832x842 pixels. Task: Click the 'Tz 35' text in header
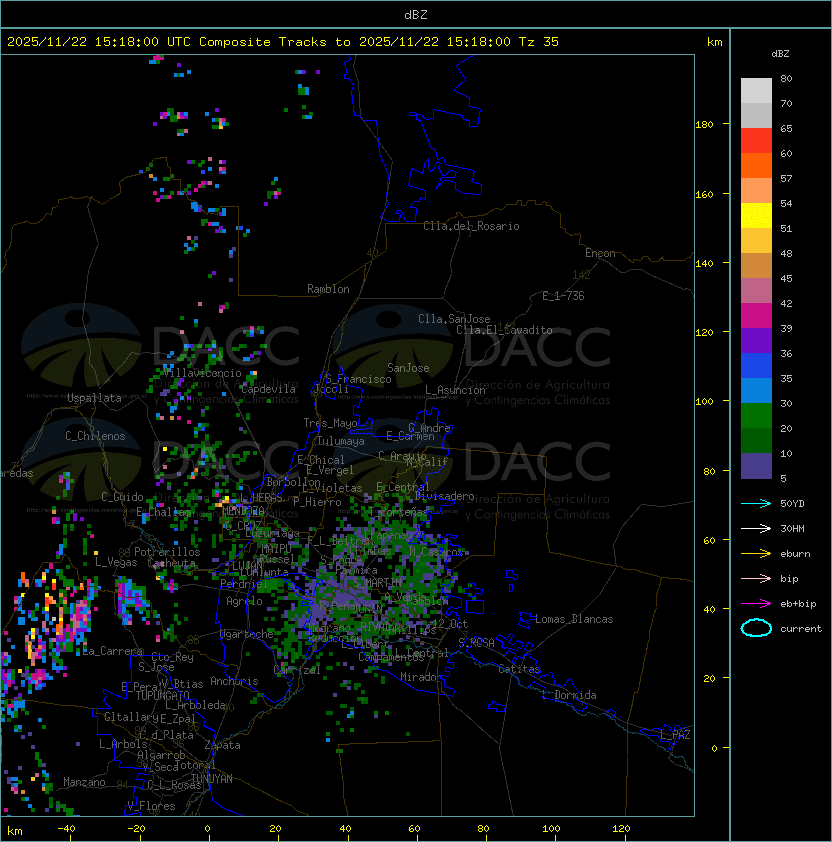539,42
